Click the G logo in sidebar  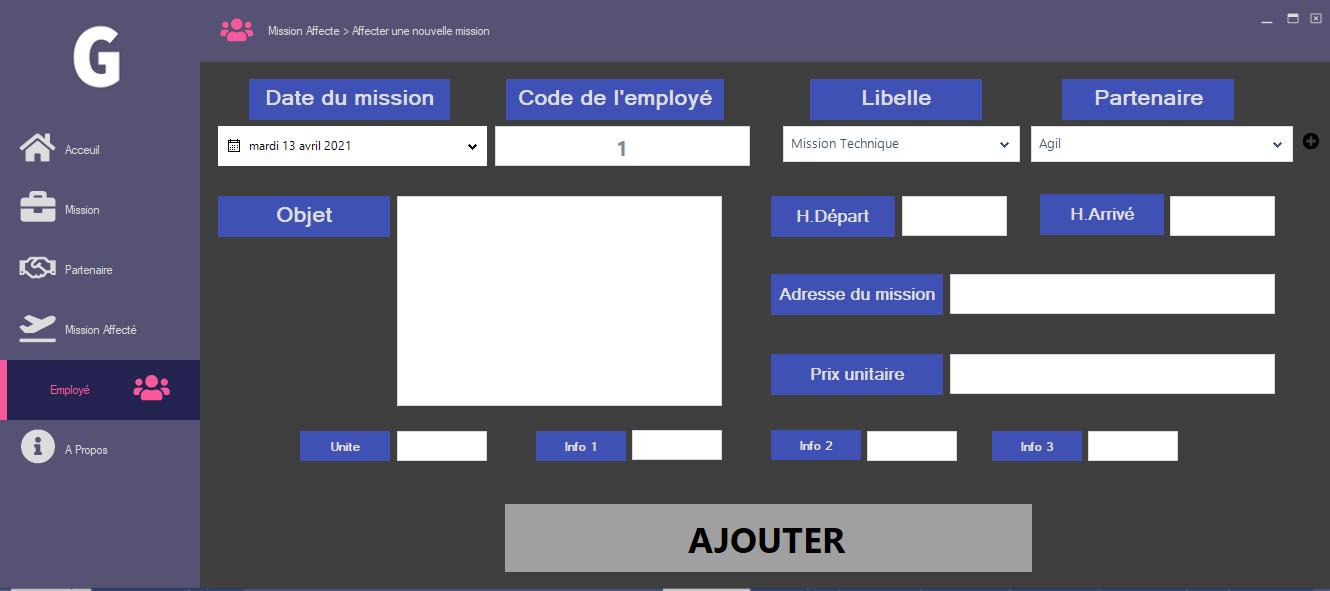[97, 58]
